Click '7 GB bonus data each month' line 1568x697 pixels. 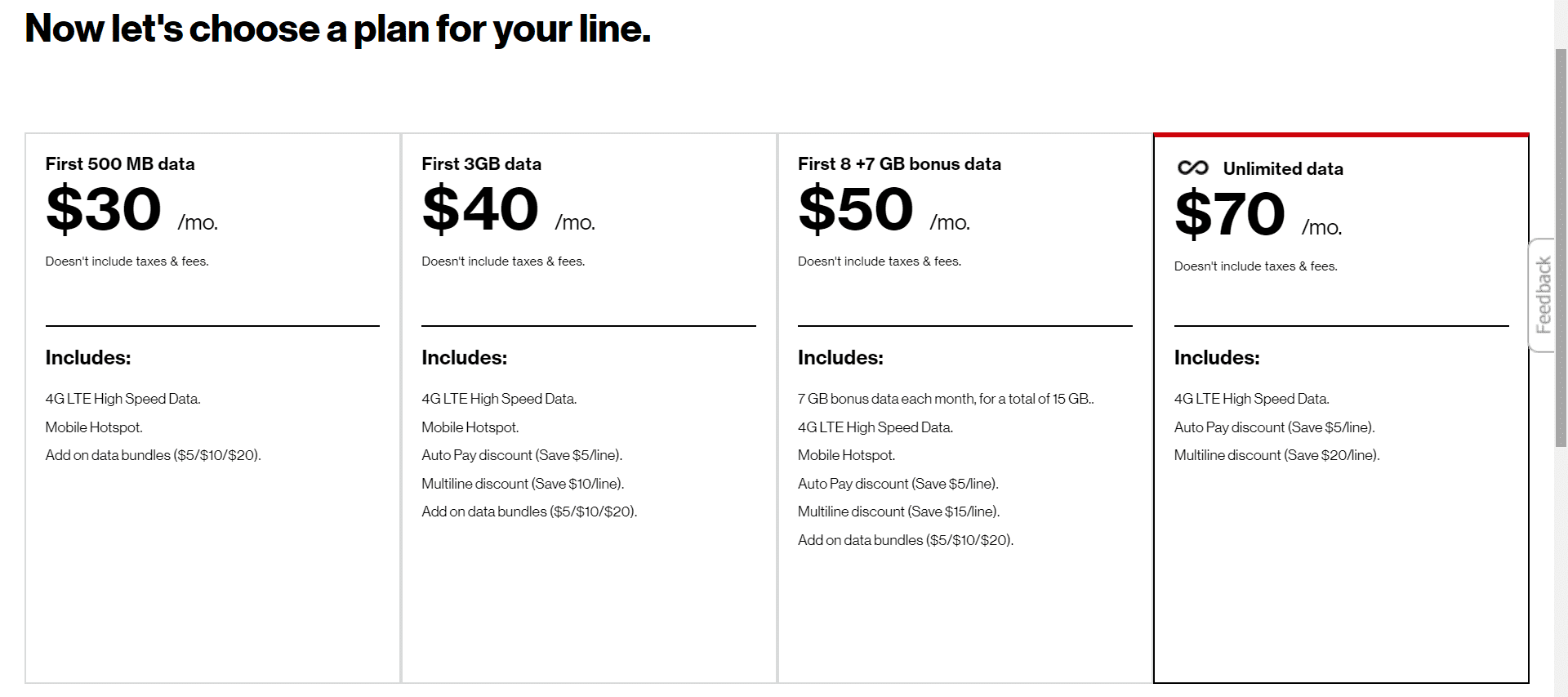coord(946,399)
